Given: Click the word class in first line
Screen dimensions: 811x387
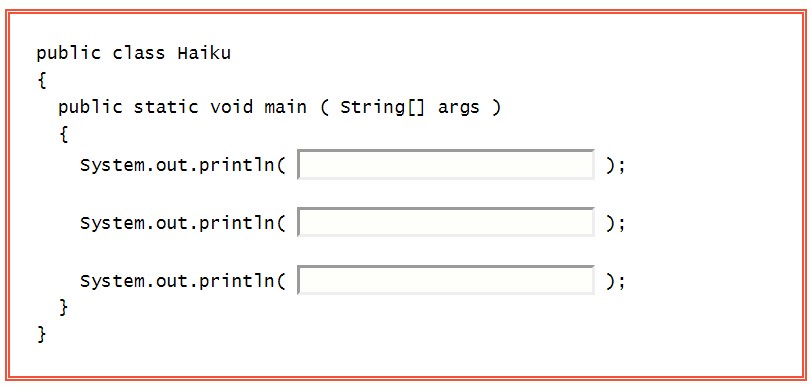Looking at the screenshot, I should (x=139, y=53).
